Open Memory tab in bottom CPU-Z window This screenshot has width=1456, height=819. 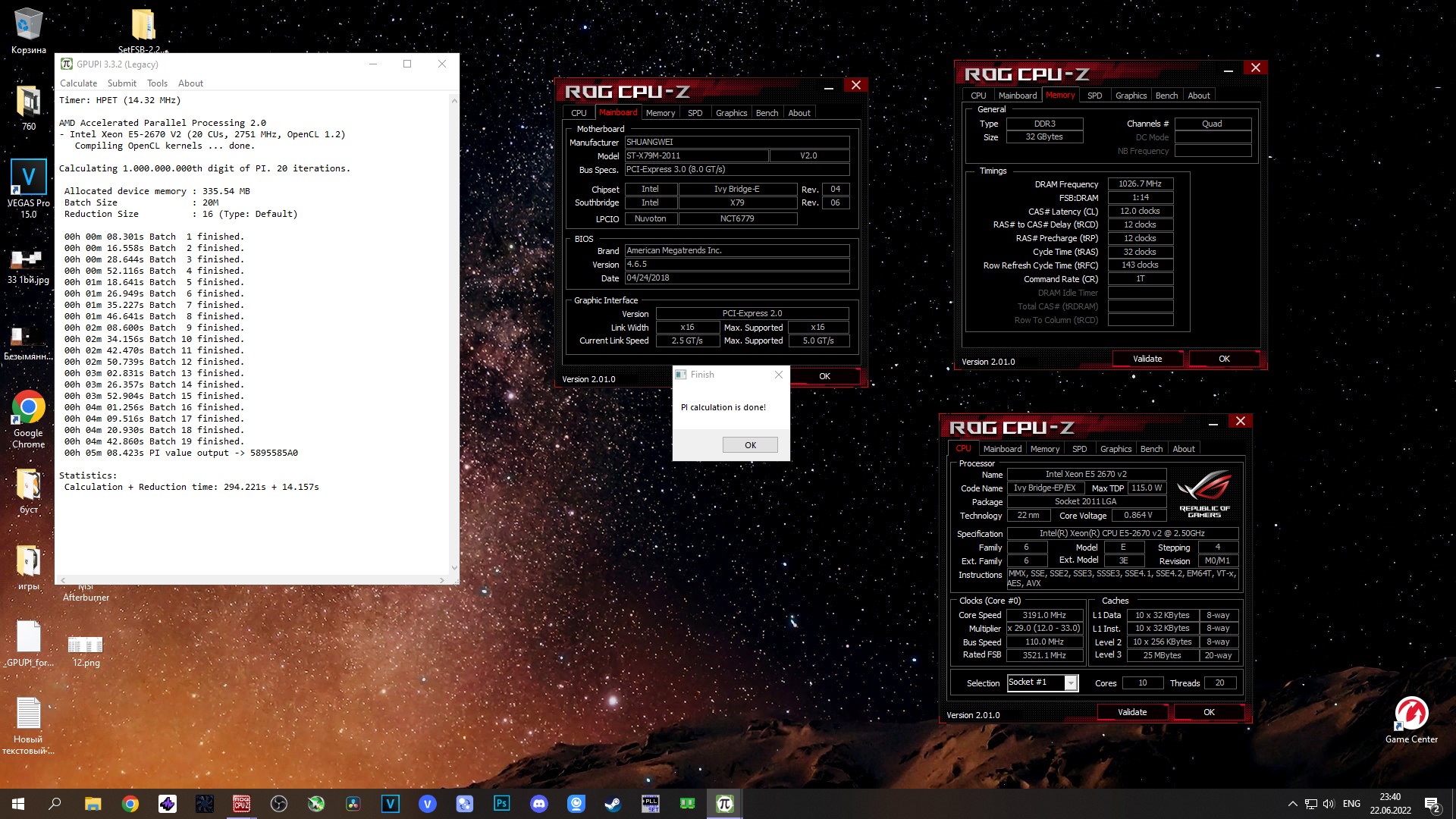(1044, 449)
